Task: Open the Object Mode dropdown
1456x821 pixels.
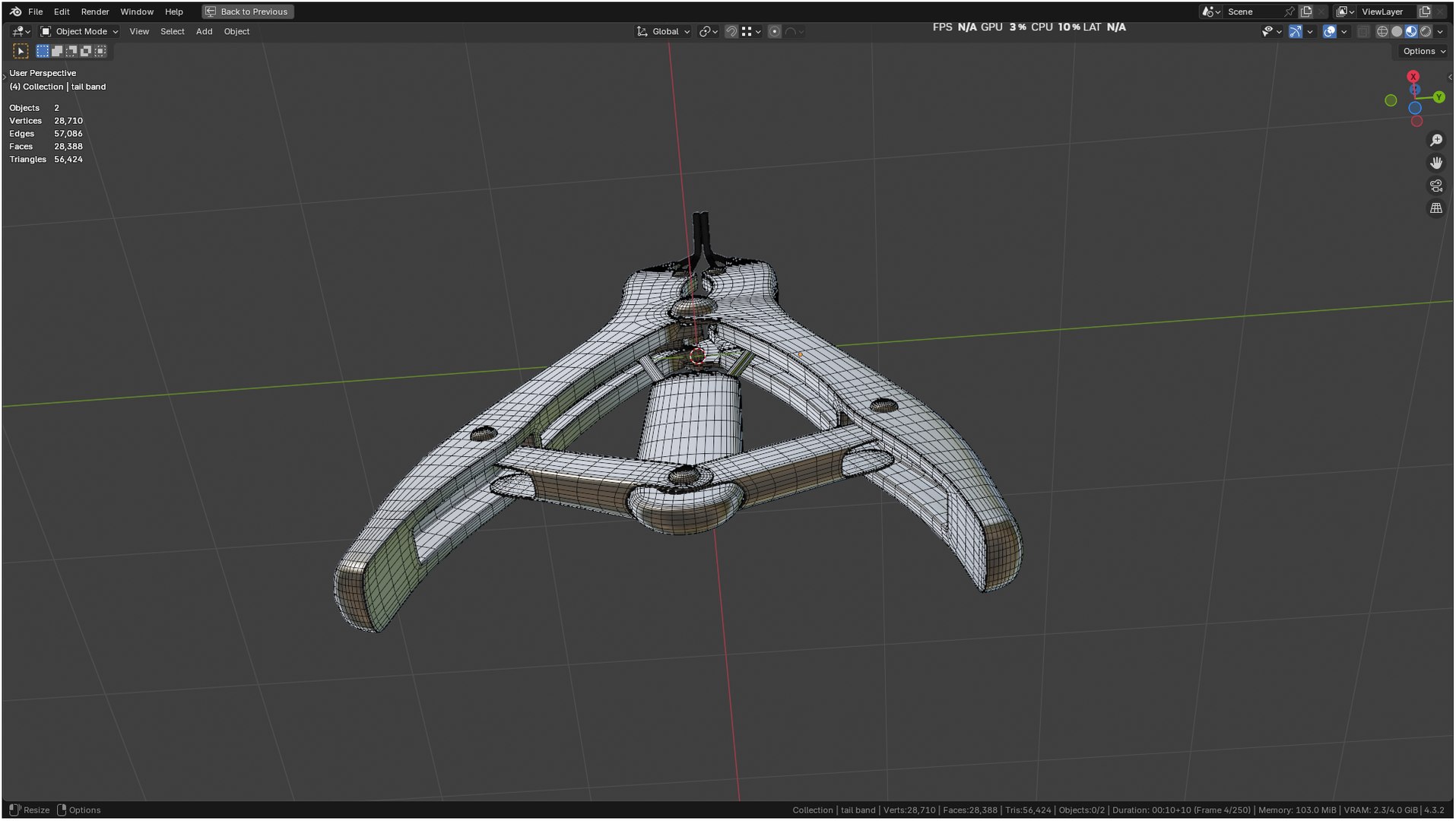Action: click(79, 31)
